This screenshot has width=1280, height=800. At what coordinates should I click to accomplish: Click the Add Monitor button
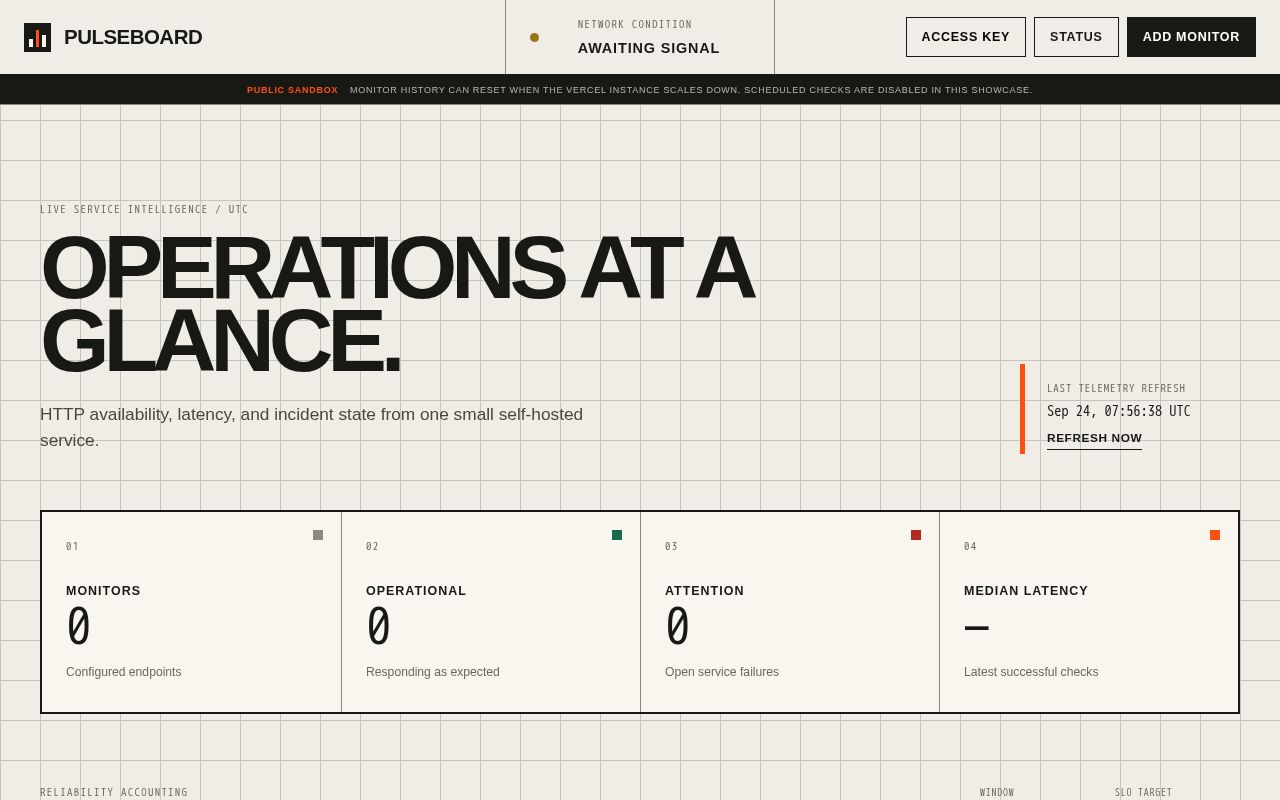click(1191, 37)
